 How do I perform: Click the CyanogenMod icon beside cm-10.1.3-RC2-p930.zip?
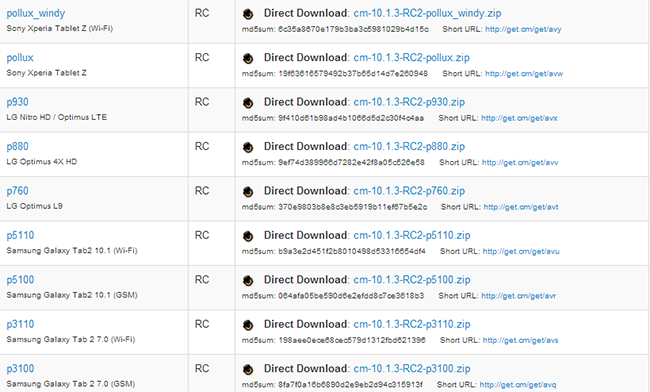tap(248, 103)
